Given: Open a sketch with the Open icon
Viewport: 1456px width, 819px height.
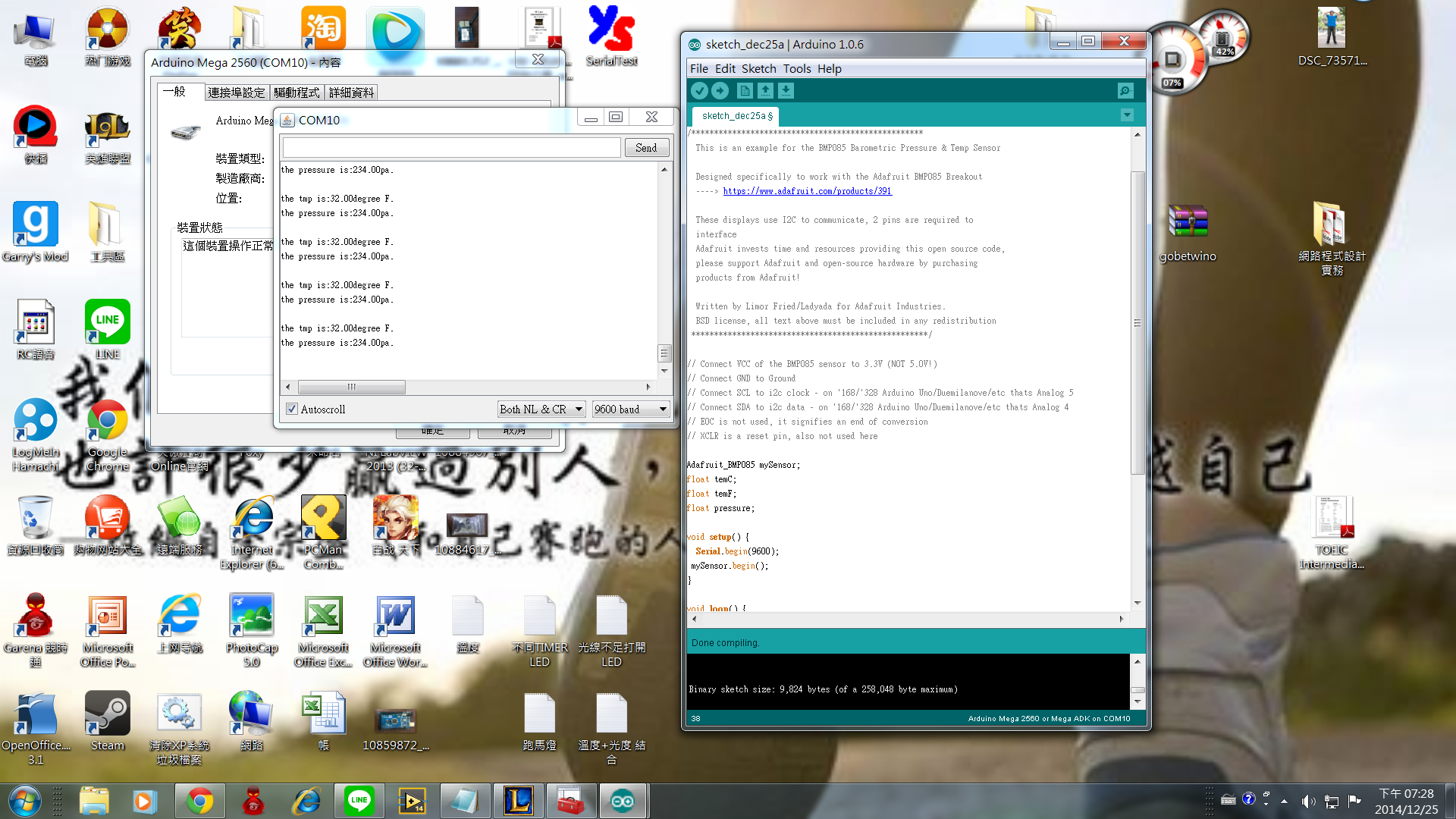Looking at the screenshot, I should 765,91.
